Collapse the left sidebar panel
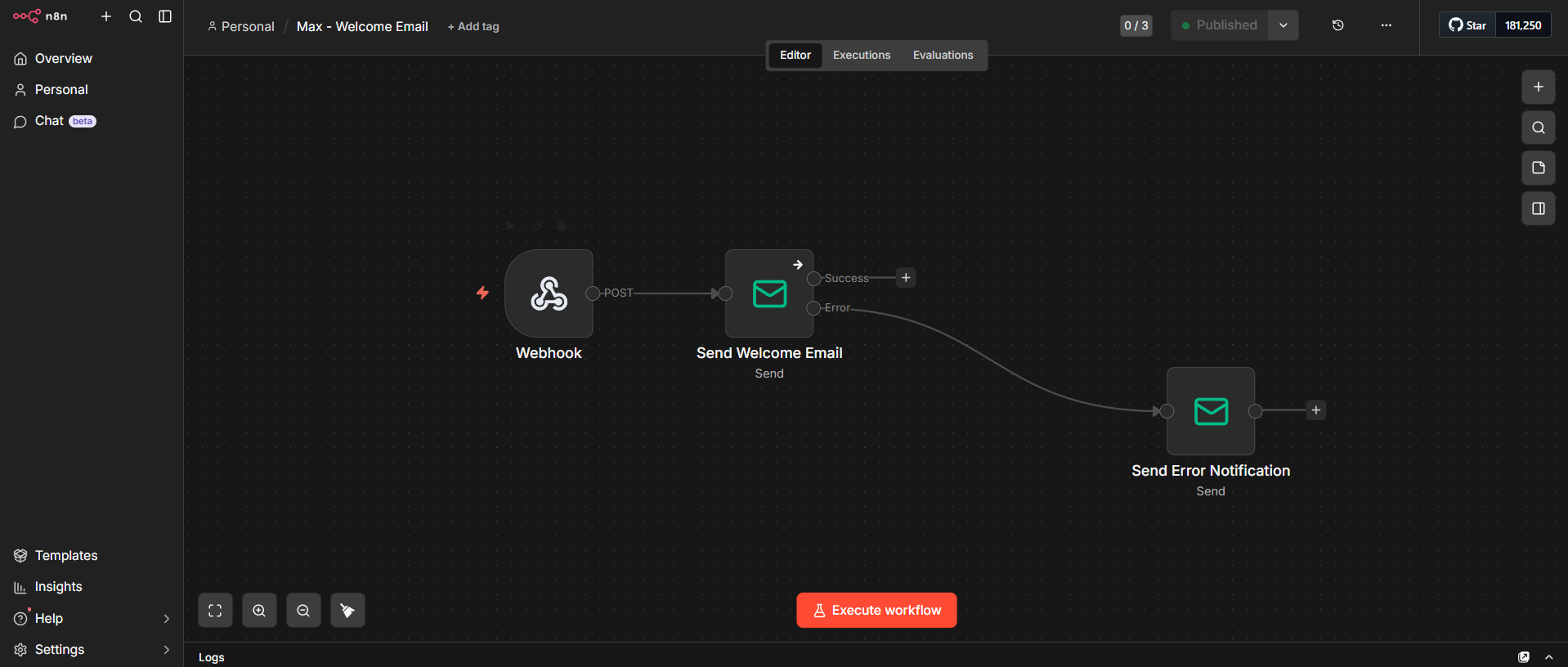Screen dimensions: 1568x667 (x=165, y=16)
